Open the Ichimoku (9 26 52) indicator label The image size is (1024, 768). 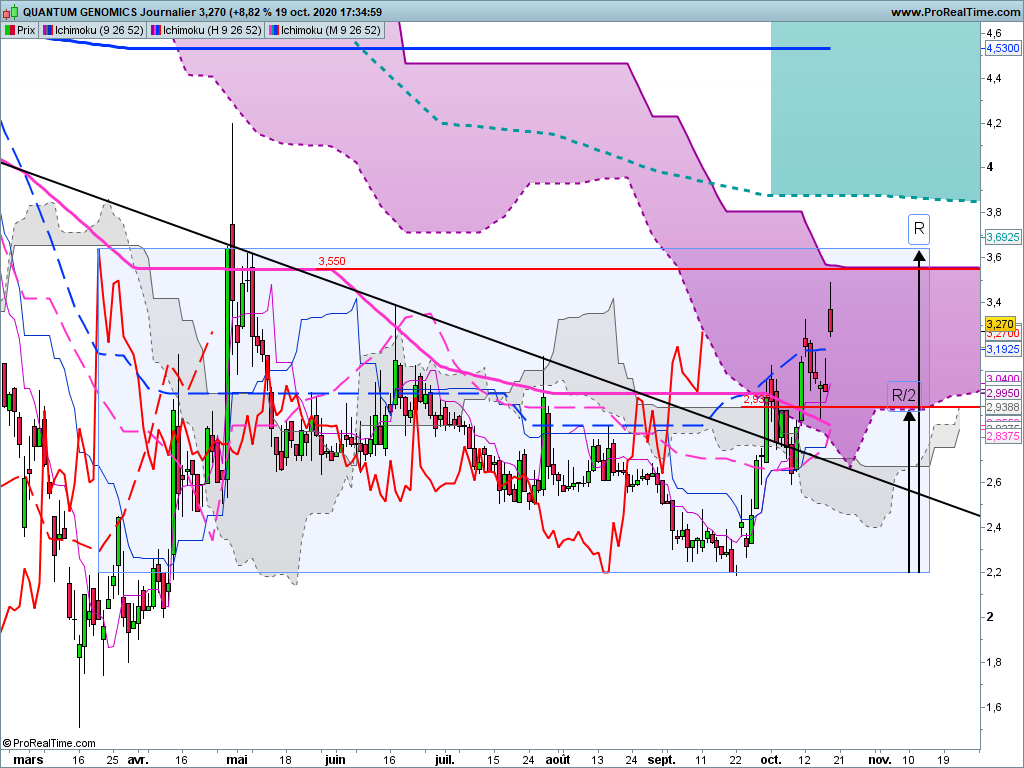click(93, 30)
